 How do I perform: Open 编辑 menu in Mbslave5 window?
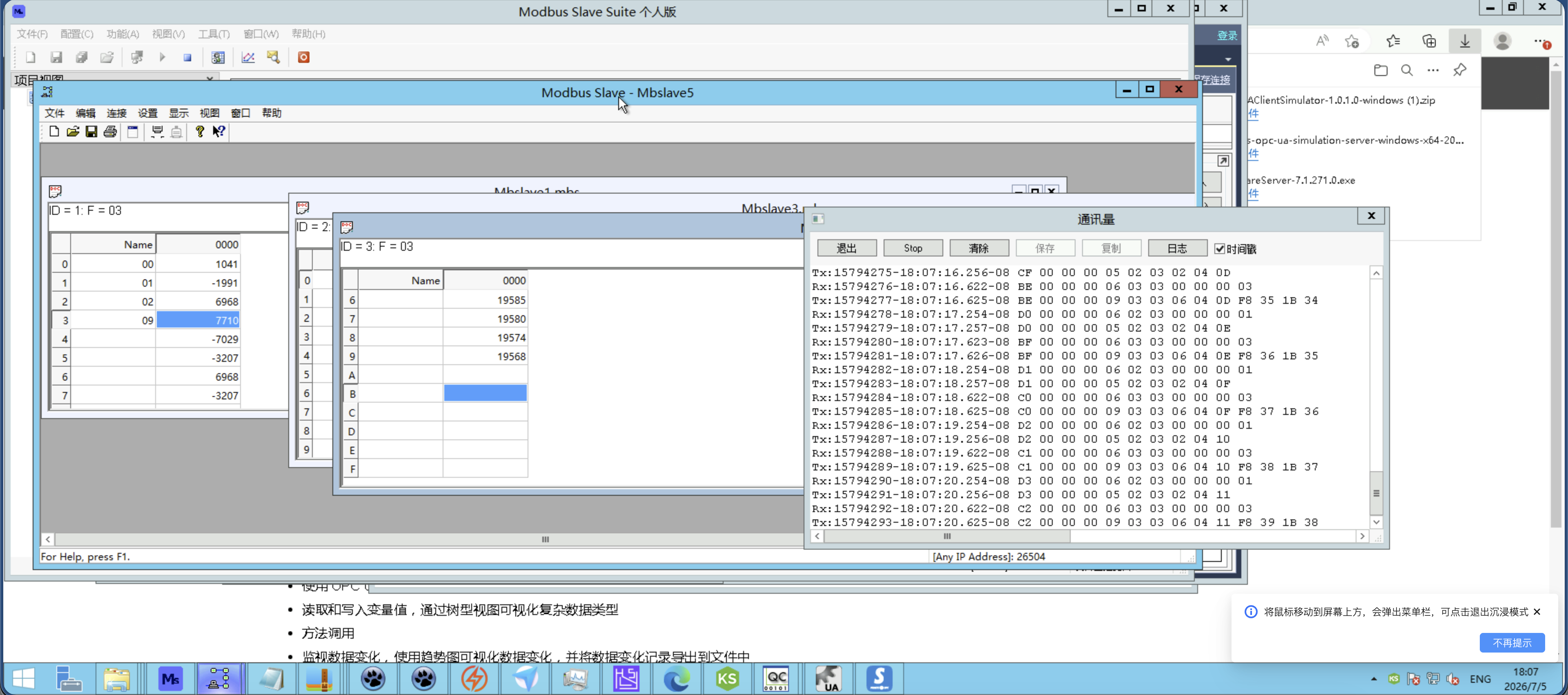pos(85,113)
